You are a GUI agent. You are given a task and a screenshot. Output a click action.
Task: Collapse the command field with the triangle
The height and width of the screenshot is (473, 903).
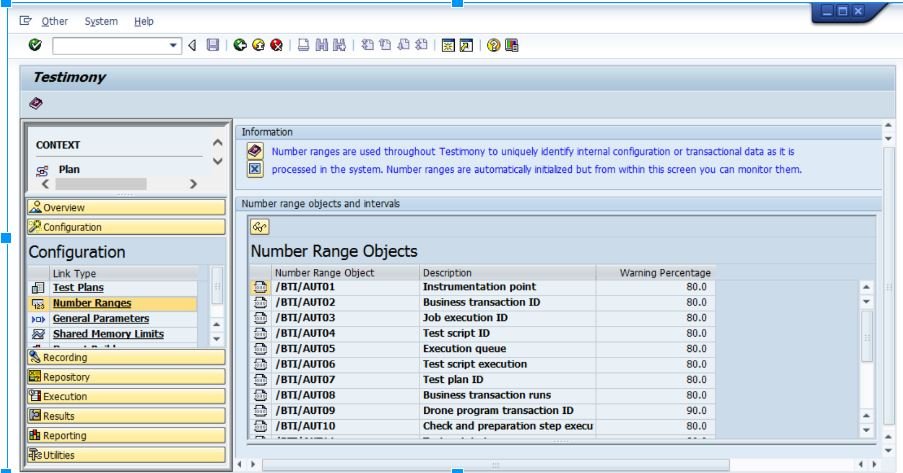click(x=192, y=46)
